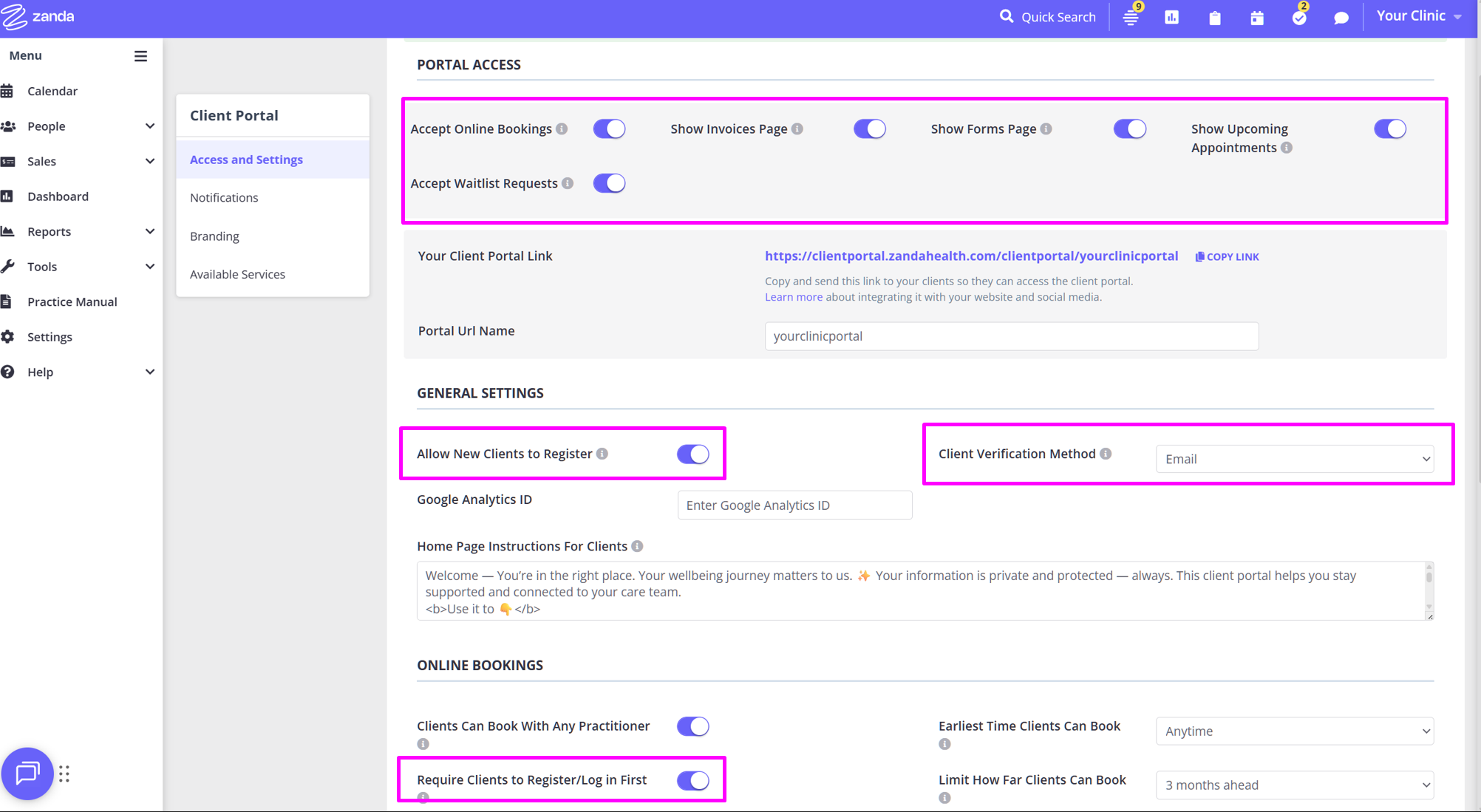
Task: Turn off Allow New Clients to Register
Action: click(x=692, y=454)
